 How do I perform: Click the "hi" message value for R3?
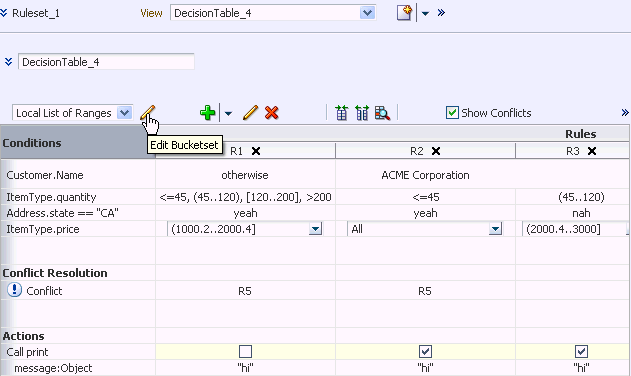point(581,368)
